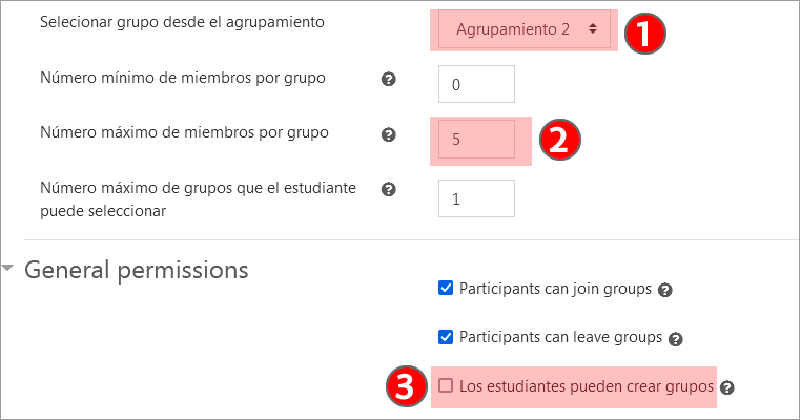This screenshot has width=800, height=420.
Task: Open help icon beside Participants can join groups
Action: click(666, 291)
